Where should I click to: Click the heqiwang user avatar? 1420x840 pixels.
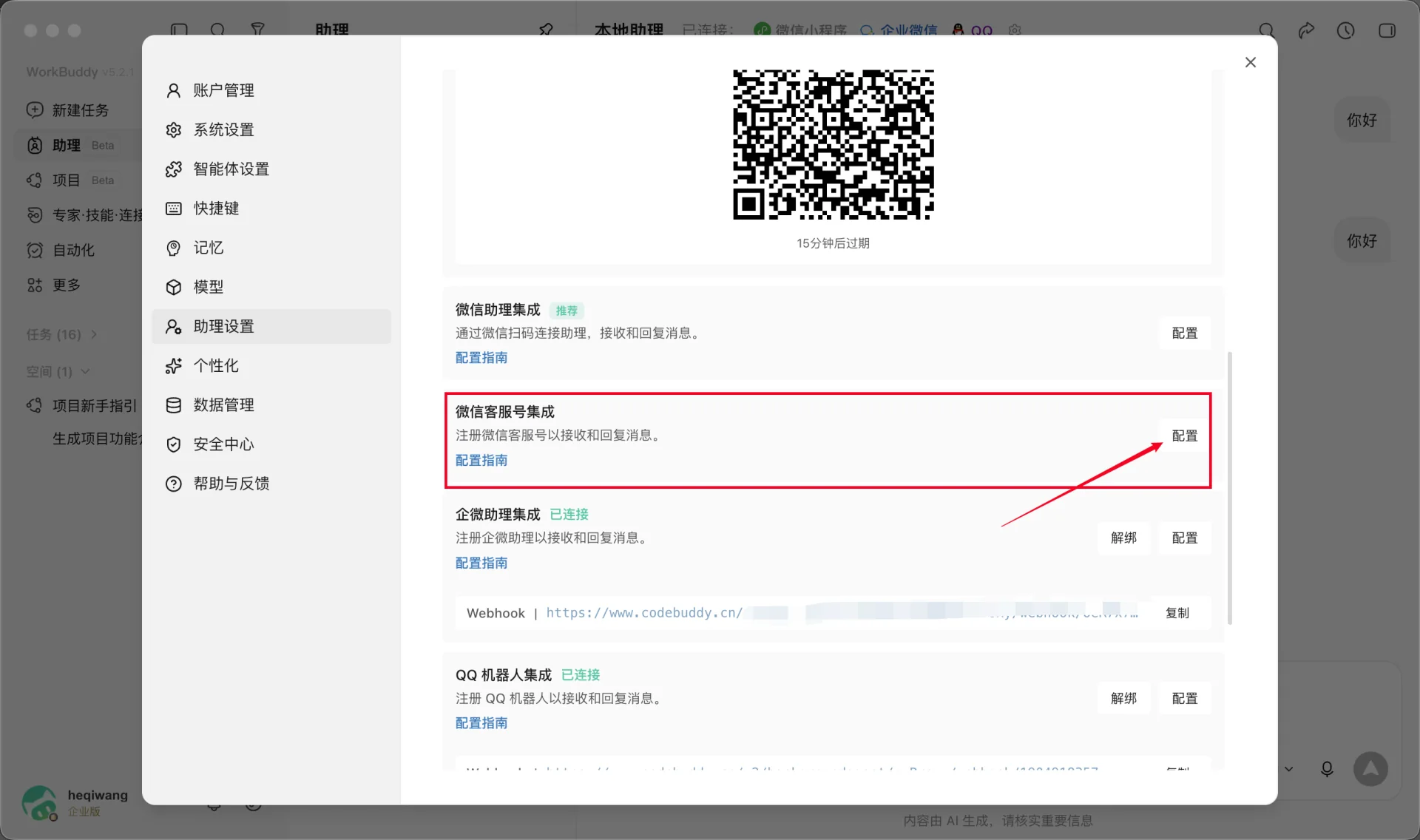pos(39,803)
